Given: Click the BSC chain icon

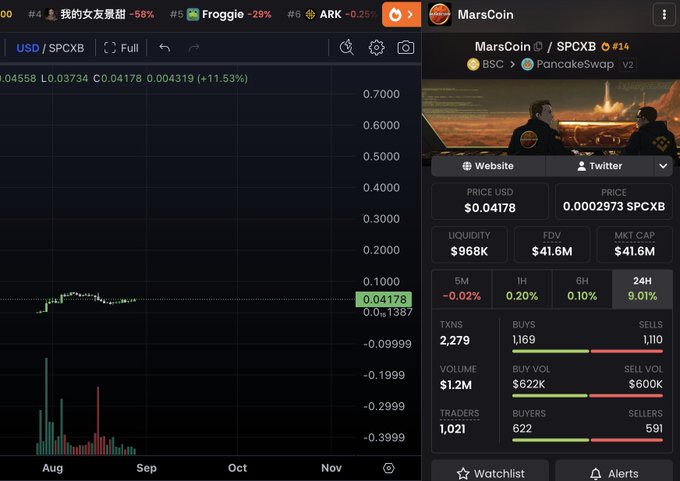Looking at the screenshot, I should point(473,64).
